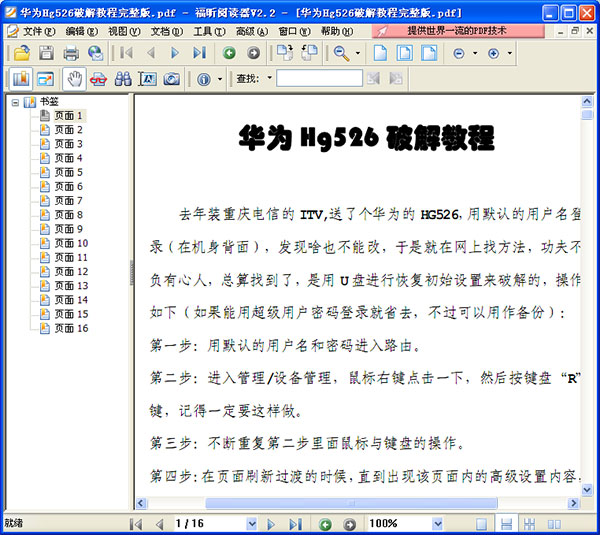Viewport: 600px width, 535px height.
Task: Click the Print icon
Action: tap(71, 53)
